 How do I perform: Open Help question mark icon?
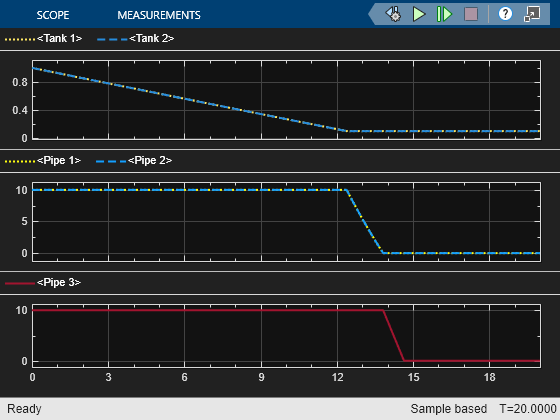click(505, 14)
